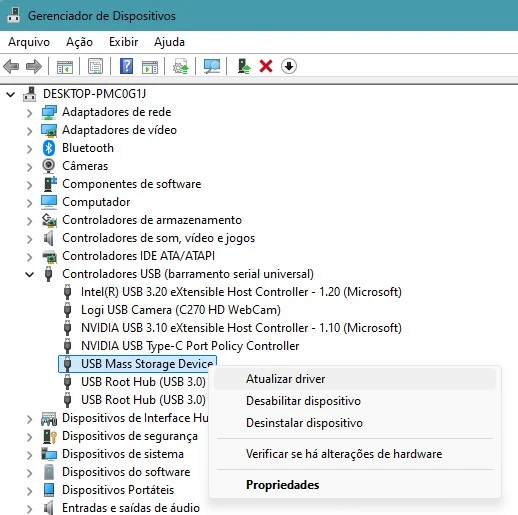518x515 pixels.
Task: Click the Controladores de armazenamento icon
Action: pos(49,220)
